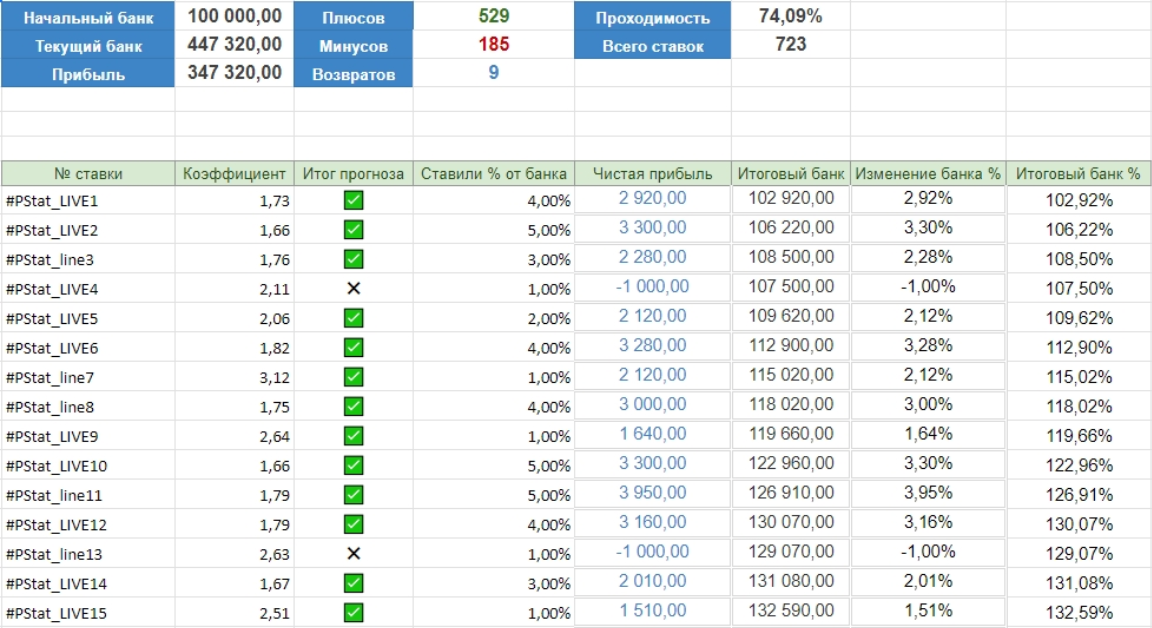Select the 'Чистая прибыль' column header
Image resolution: width=1152 pixels, height=628 pixels.
652,174
